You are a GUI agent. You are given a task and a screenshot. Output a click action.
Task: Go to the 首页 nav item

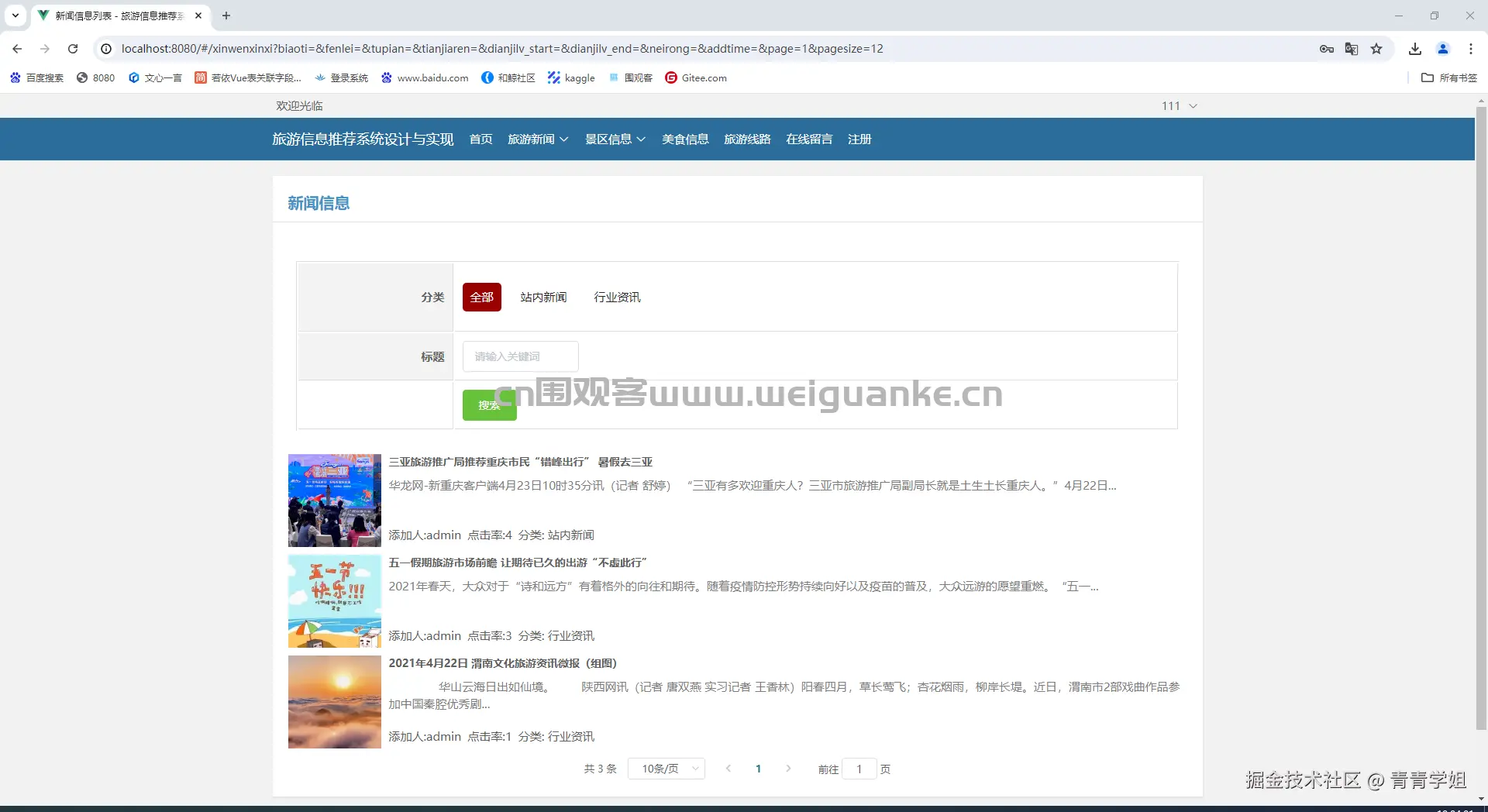coord(480,139)
